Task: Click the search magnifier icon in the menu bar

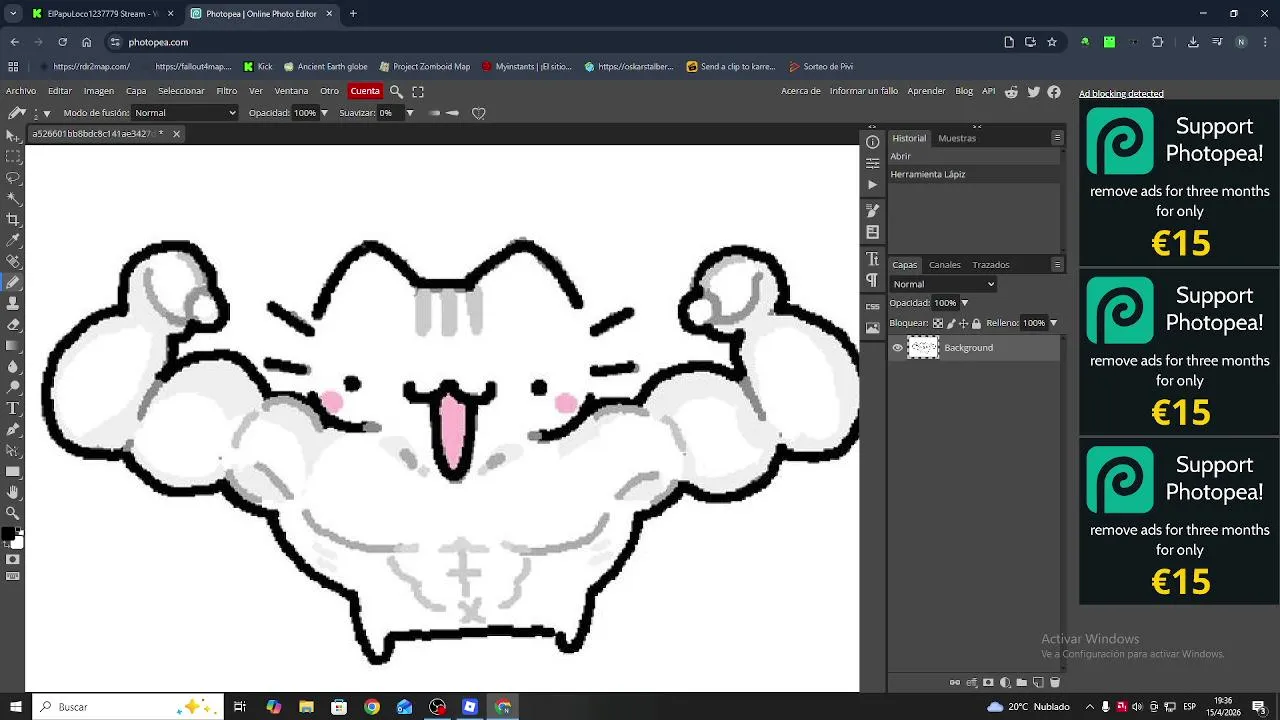Action: point(396,91)
